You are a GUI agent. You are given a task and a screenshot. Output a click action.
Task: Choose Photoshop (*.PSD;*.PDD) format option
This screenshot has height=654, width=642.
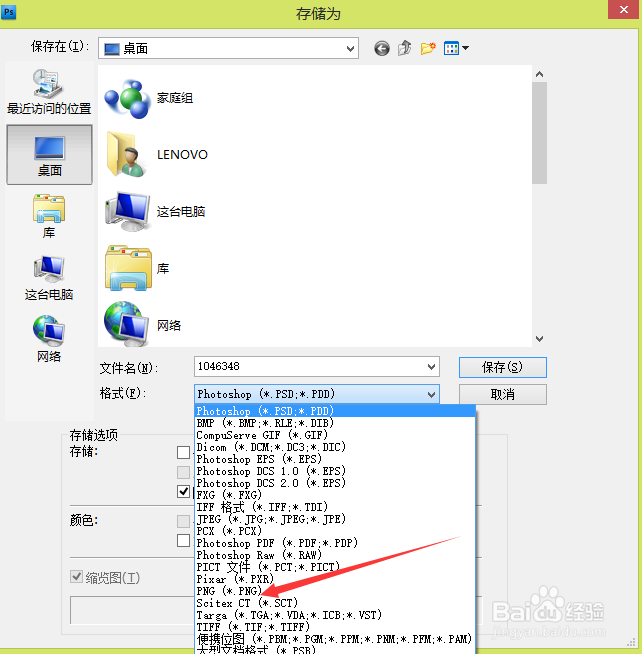335,411
